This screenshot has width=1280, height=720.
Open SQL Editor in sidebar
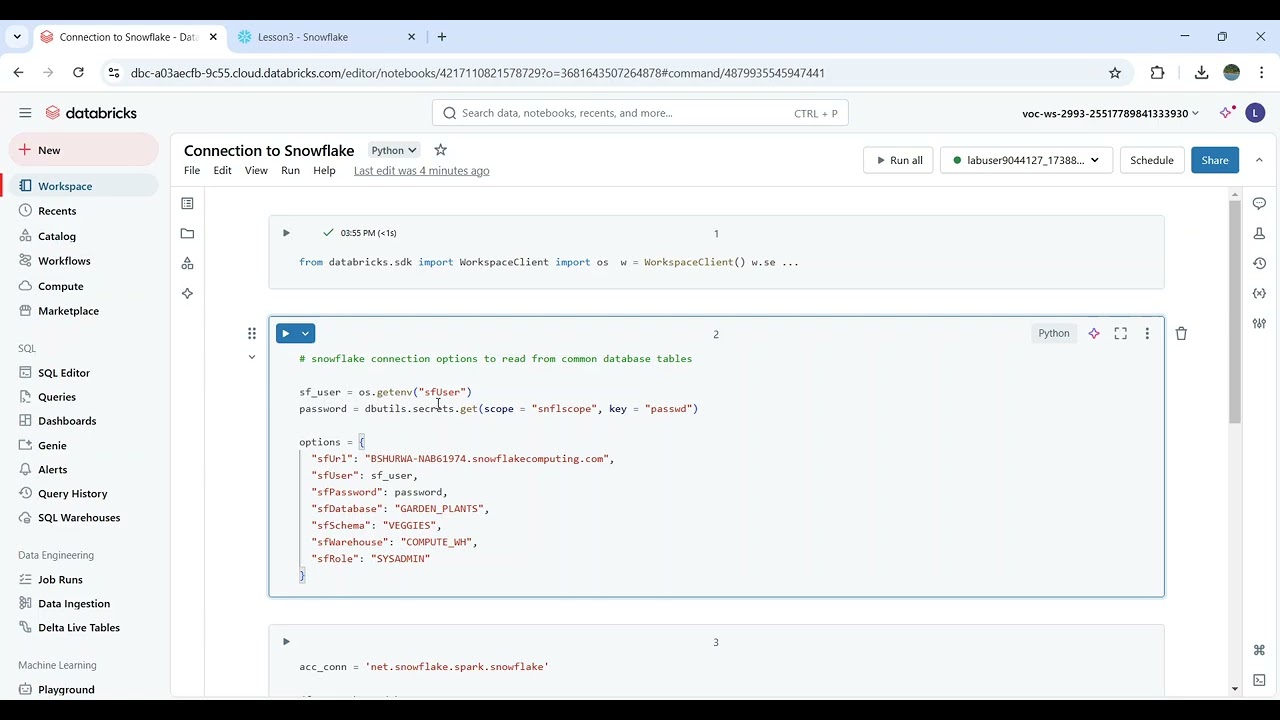click(84, 373)
